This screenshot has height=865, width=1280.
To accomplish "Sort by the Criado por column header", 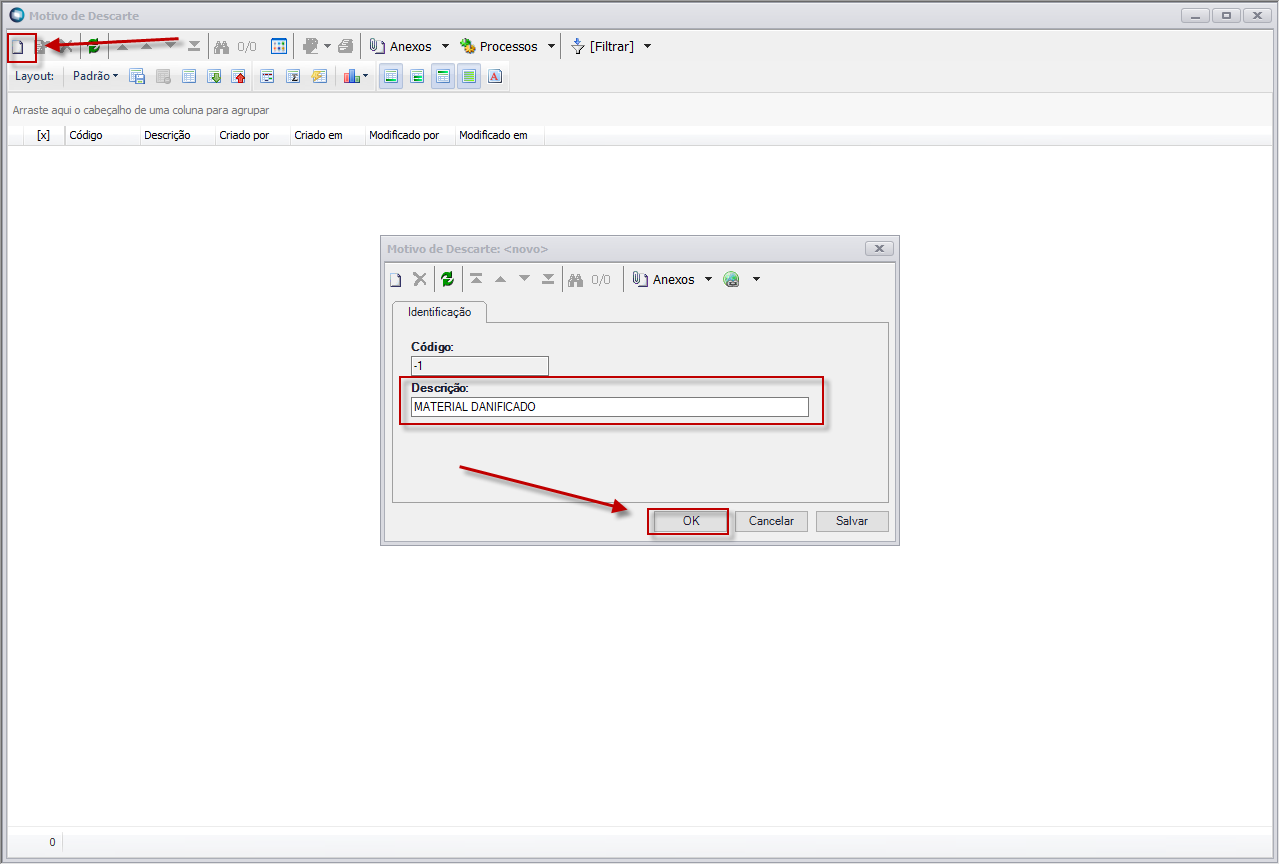I will tap(253, 135).
